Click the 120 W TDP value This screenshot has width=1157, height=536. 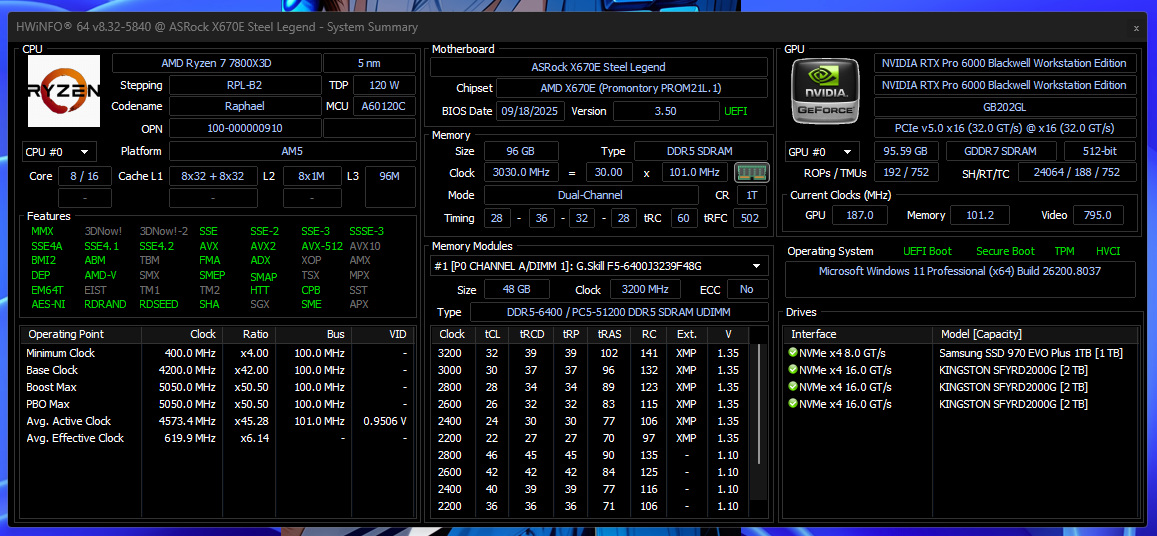click(x=384, y=85)
